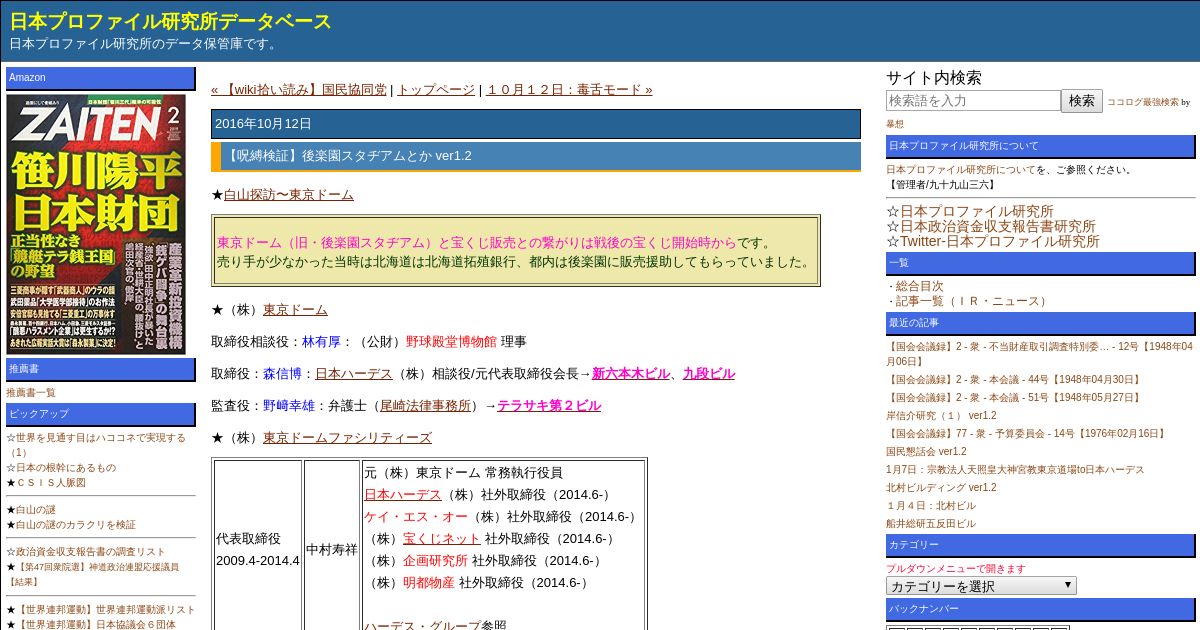Open ☆日本政治資金収支報告書研究所 link
The height and width of the screenshot is (630, 1200).
pyautogui.click(x=997, y=226)
